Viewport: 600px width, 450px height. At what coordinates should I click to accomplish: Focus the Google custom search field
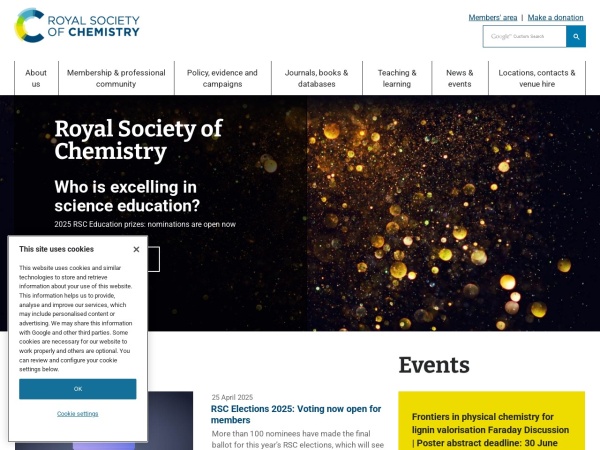click(524, 36)
